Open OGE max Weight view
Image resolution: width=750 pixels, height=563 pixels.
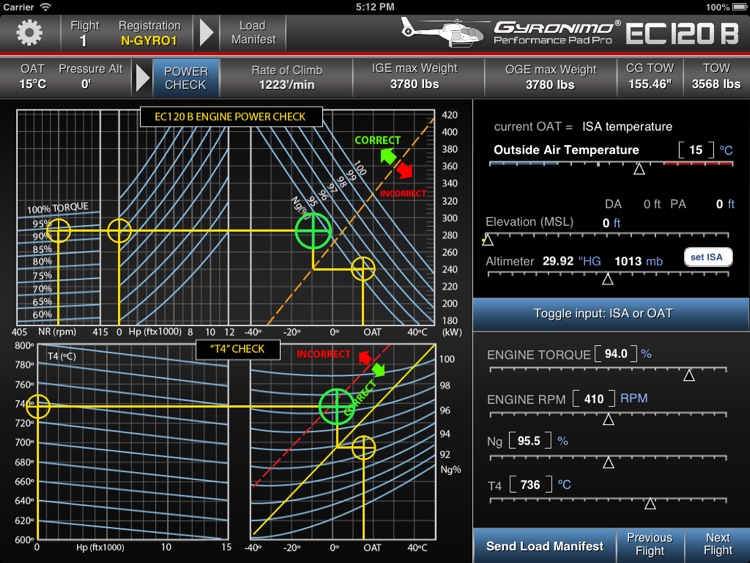(550, 77)
